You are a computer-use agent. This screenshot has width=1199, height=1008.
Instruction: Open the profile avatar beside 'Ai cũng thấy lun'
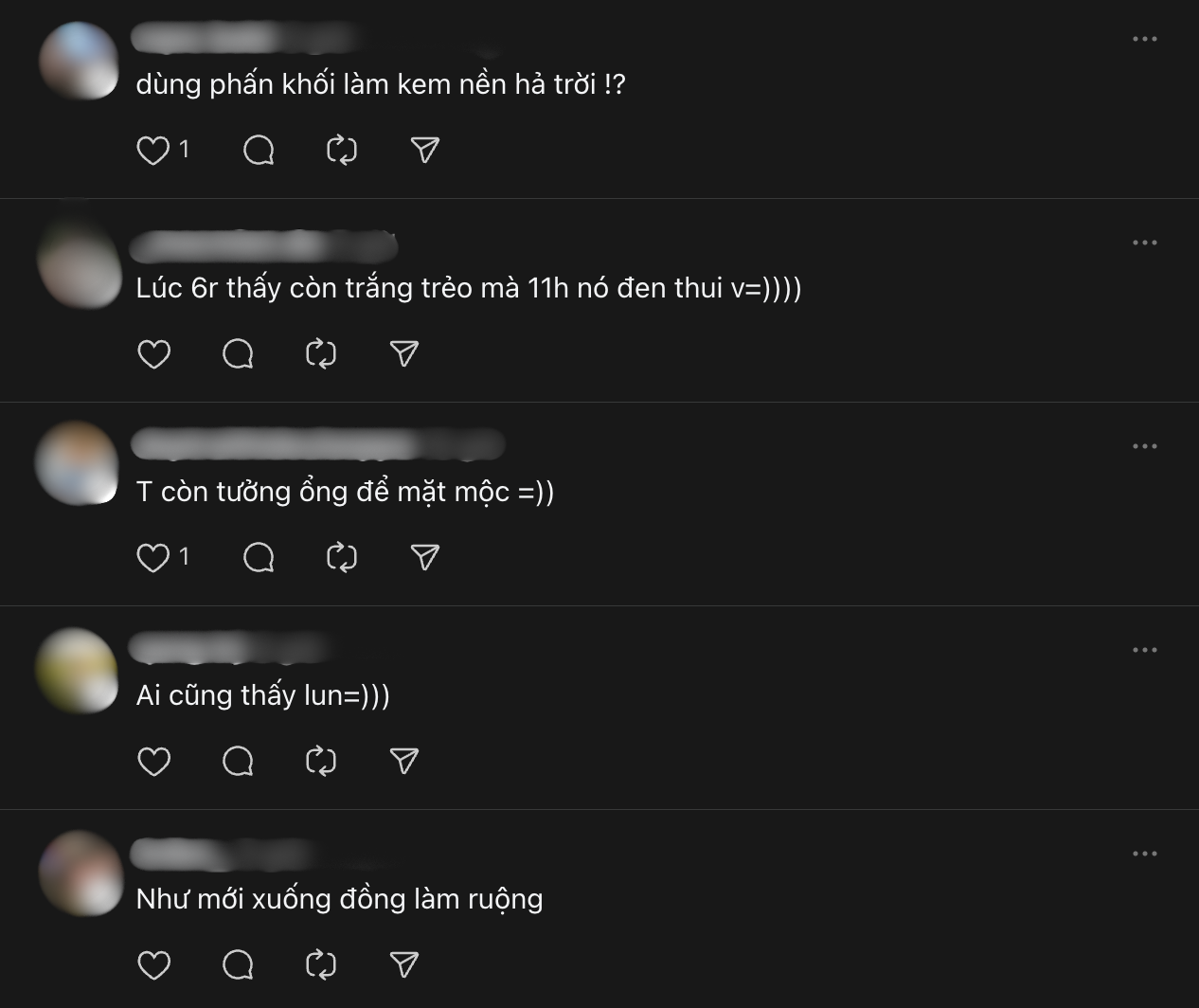[78, 670]
